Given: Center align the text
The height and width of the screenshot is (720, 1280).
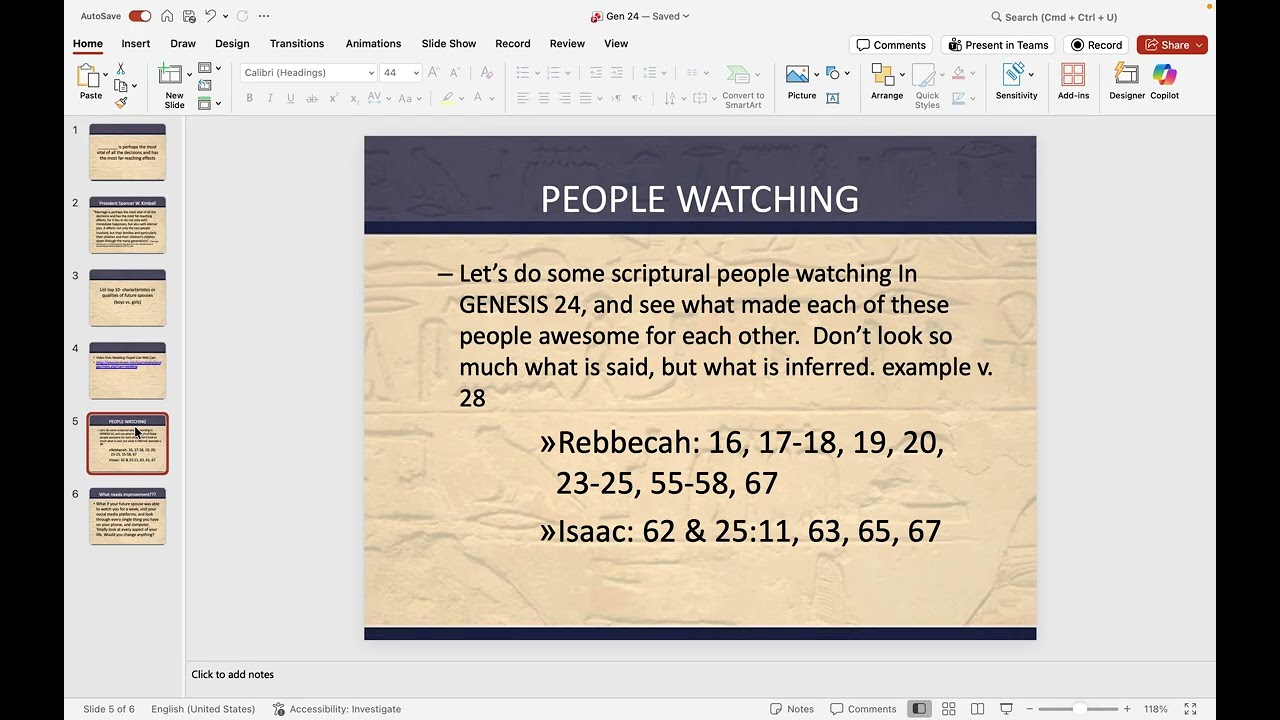Looking at the screenshot, I should click(544, 98).
